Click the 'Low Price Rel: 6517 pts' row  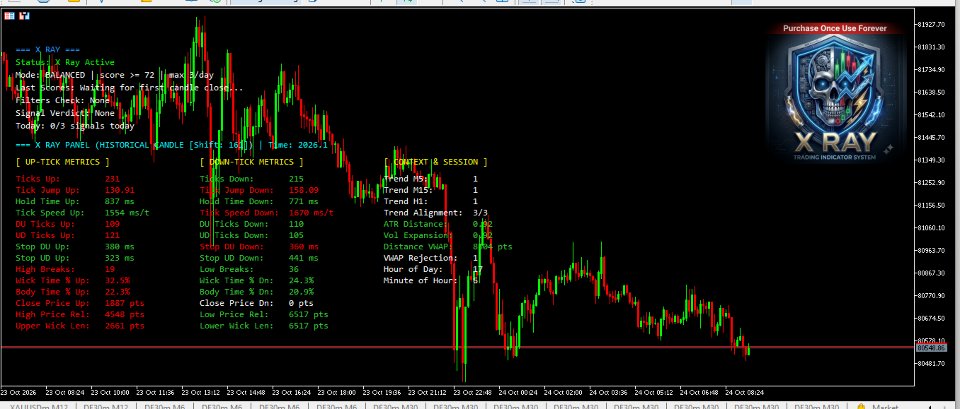tap(263, 315)
